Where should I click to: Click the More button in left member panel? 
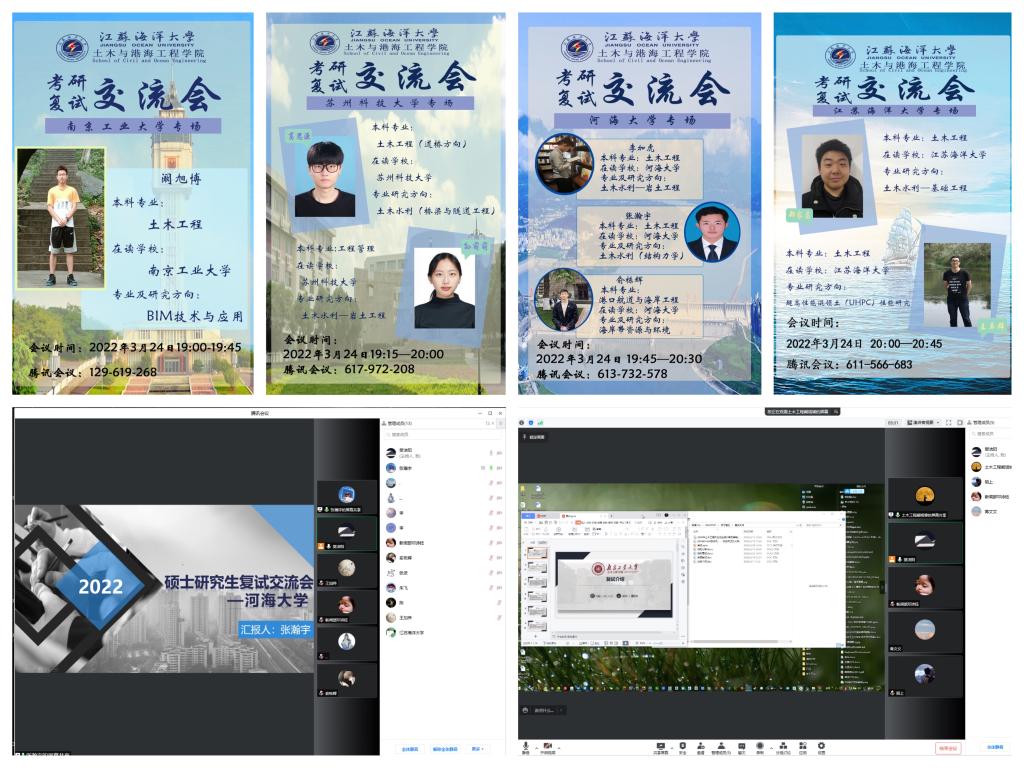[480, 748]
